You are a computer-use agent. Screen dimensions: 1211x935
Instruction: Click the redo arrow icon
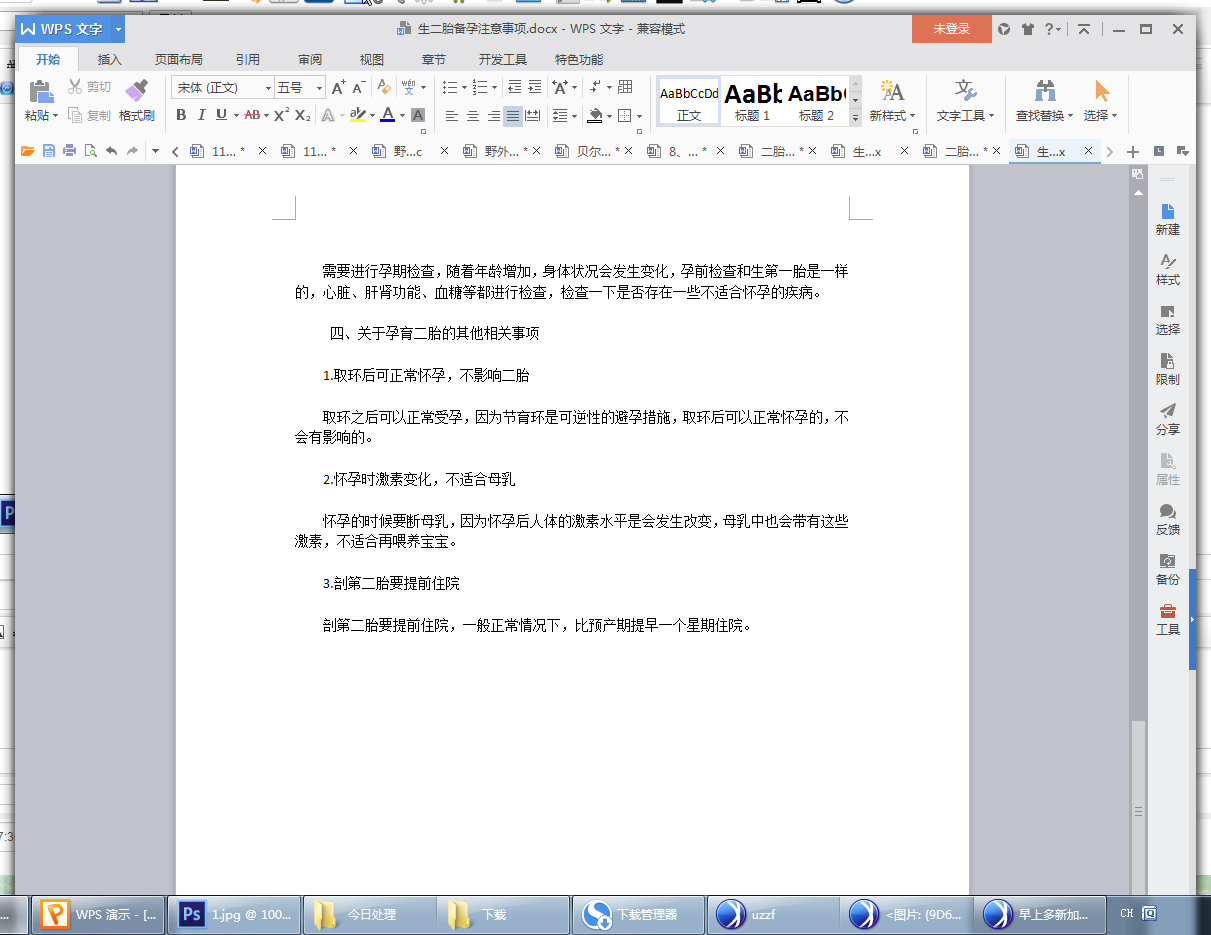coord(132,151)
